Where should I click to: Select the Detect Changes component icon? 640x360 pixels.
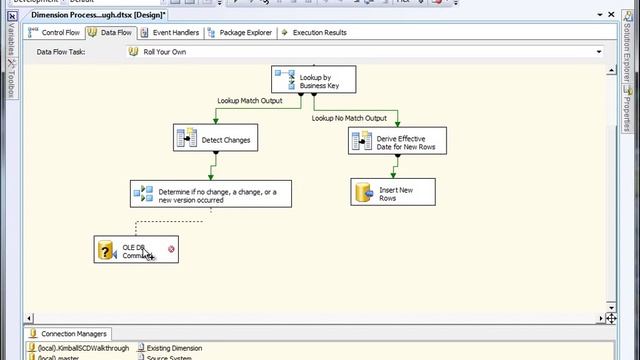pos(187,138)
